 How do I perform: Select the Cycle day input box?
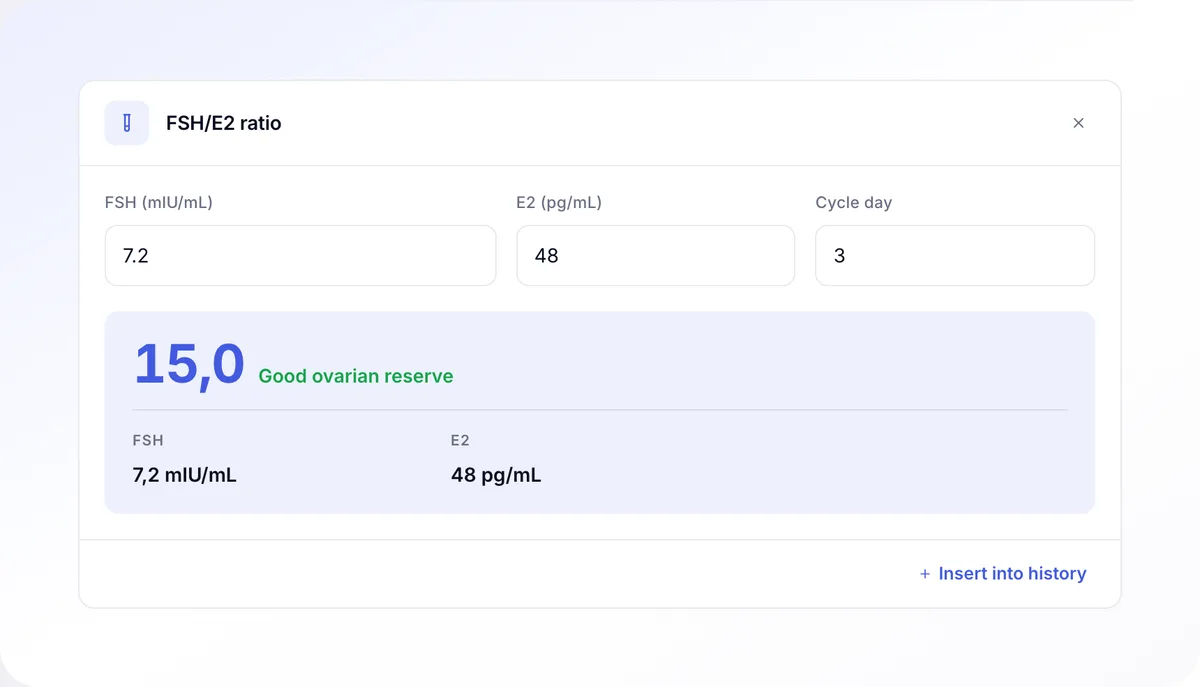pos(955,256)
